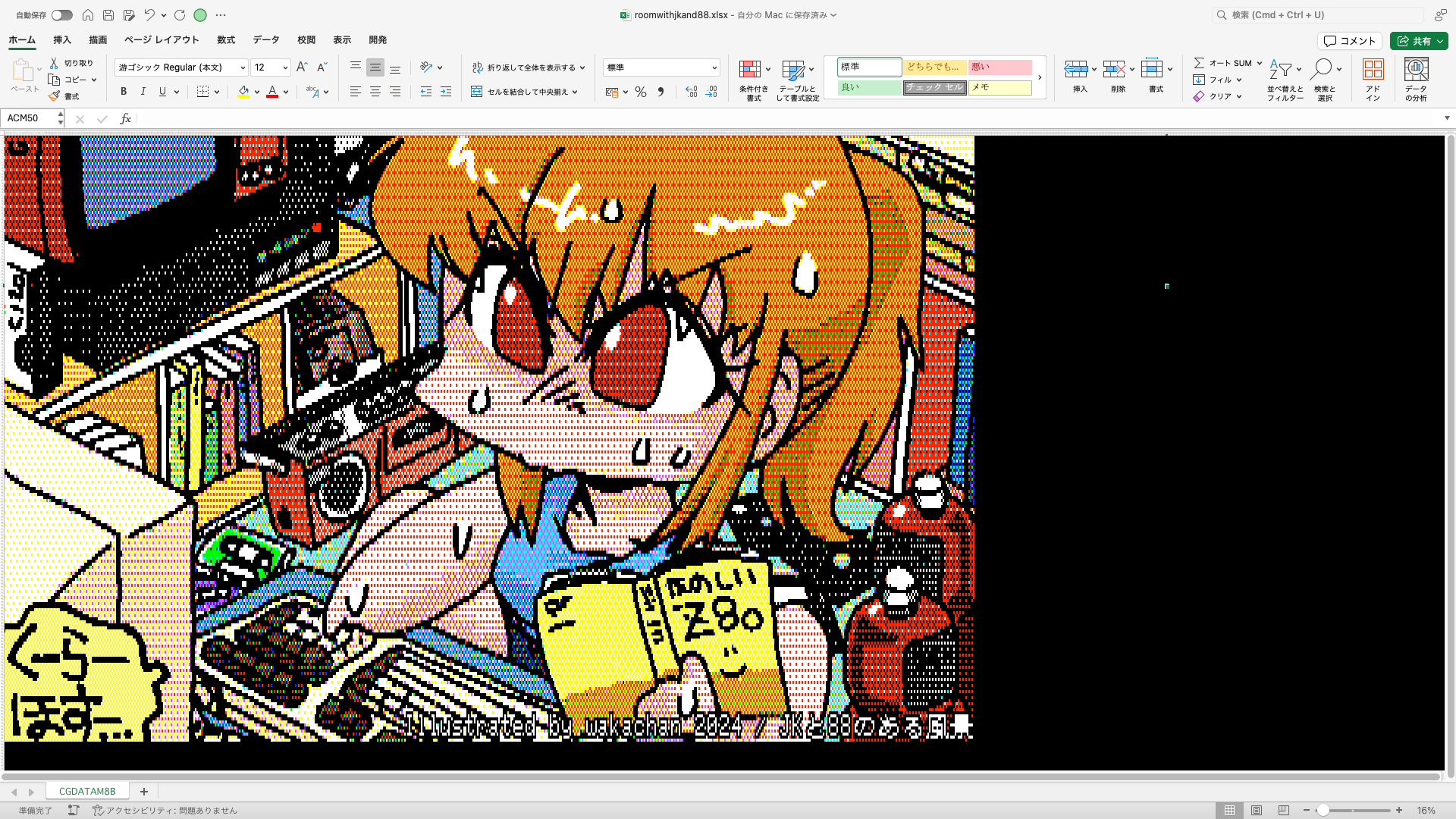Click the Copy button

pyautogui.click(x=68, y=80)
